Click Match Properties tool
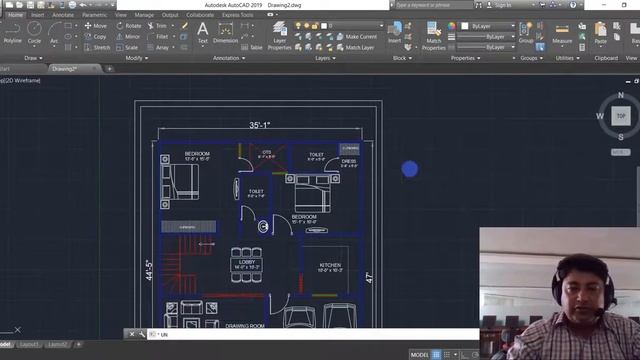The height and width of the screenshot is (360, 640). pyautogui.click(x=433, y=36)
